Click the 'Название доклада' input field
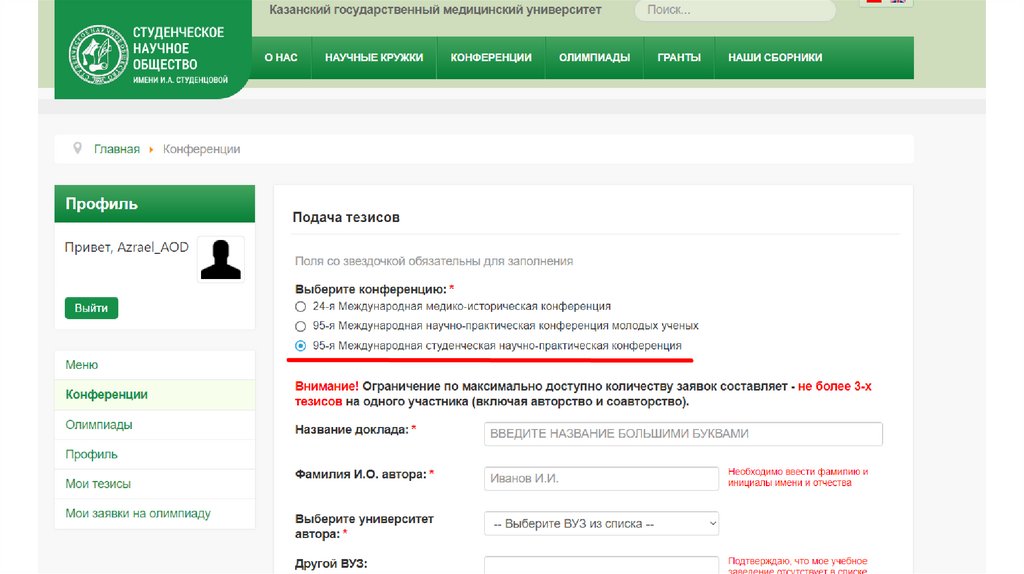The height and width of the screenshot is (574, 1024). (x=683, y=434)
